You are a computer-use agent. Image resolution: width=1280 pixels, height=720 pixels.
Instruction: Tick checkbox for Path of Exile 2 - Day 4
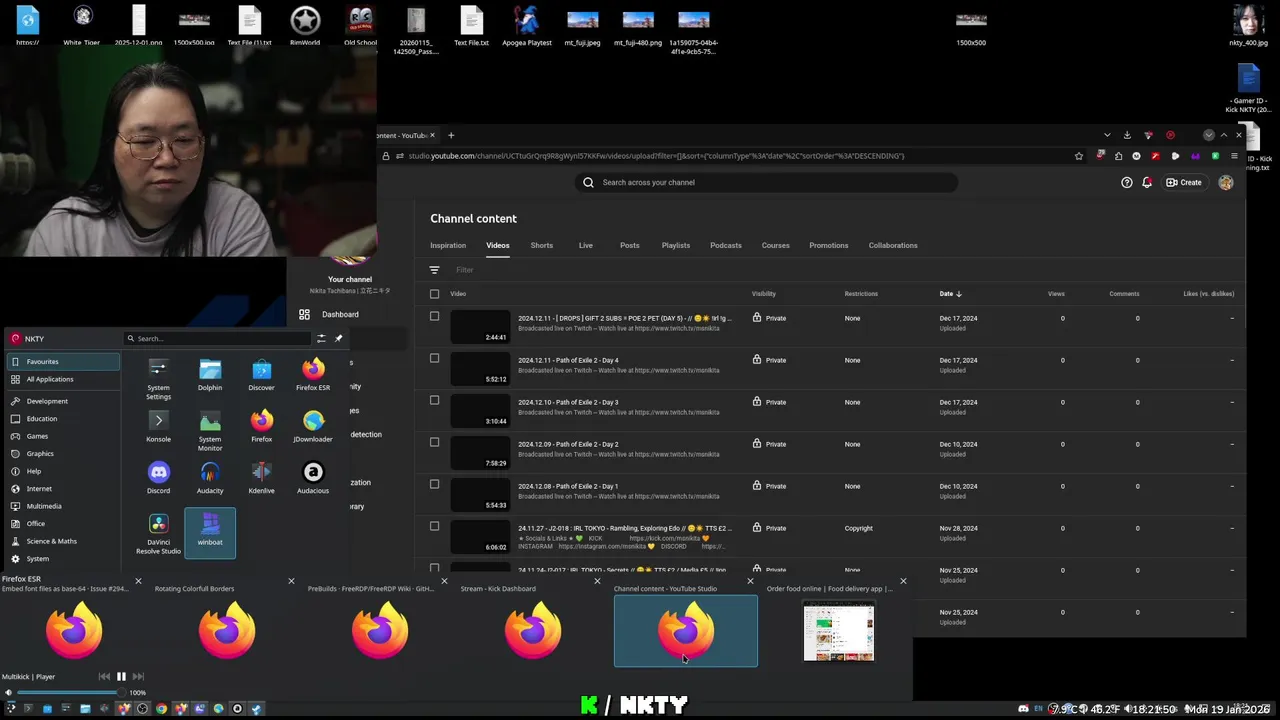[x=434, y=358]
